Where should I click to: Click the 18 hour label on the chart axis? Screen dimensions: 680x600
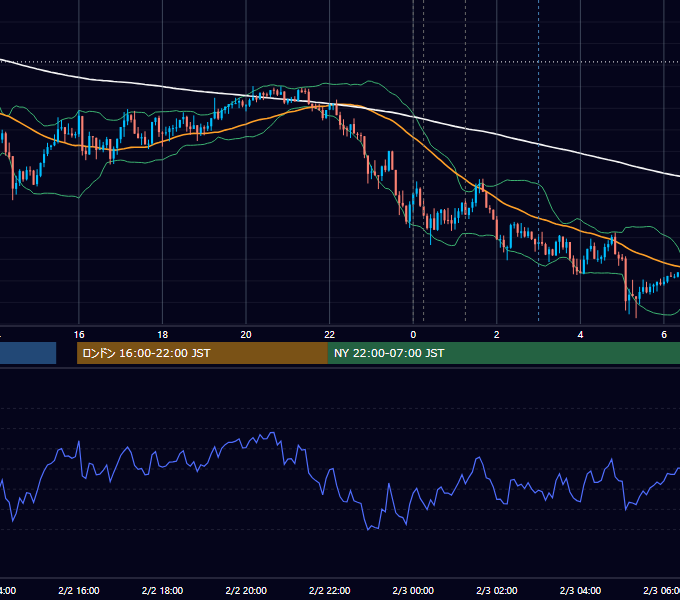click(x=163, y=335)
